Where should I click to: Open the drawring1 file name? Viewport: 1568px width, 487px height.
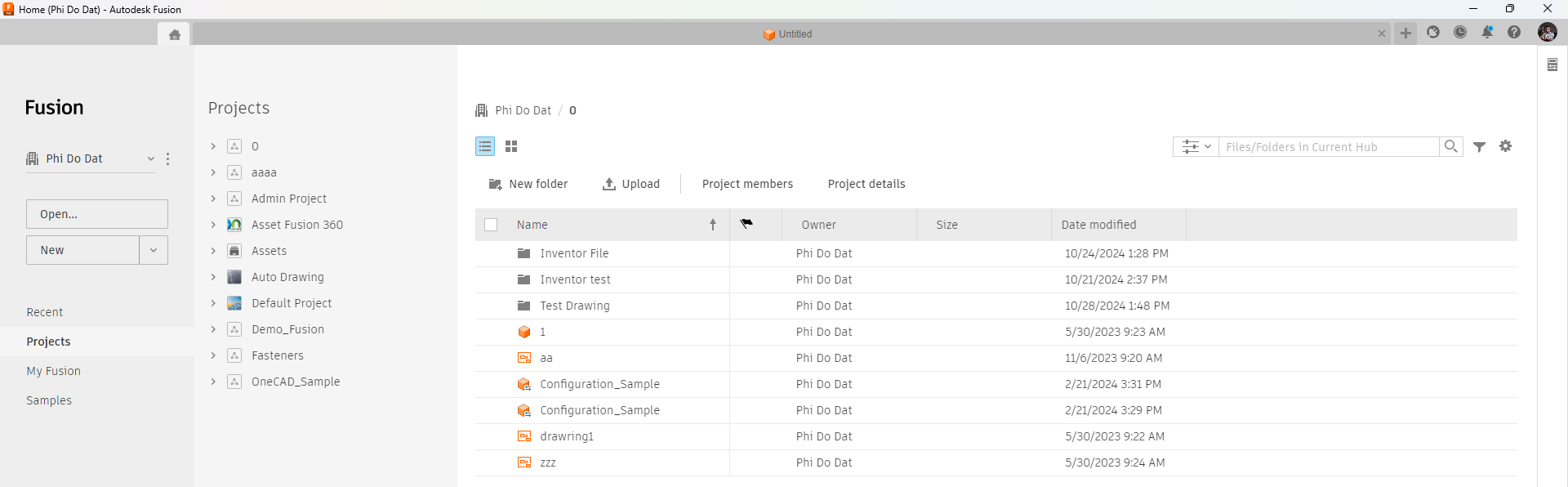[567, 436]
